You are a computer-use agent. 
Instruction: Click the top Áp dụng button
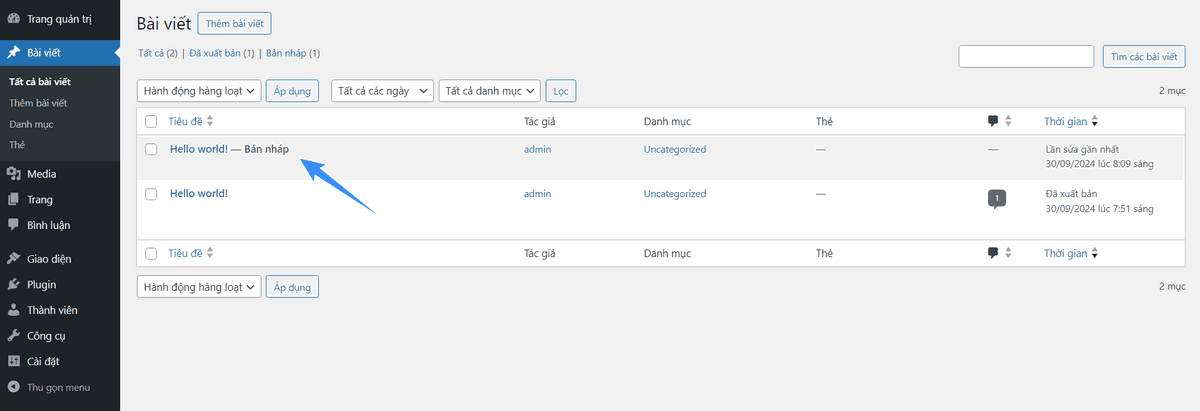pos(292,91)
